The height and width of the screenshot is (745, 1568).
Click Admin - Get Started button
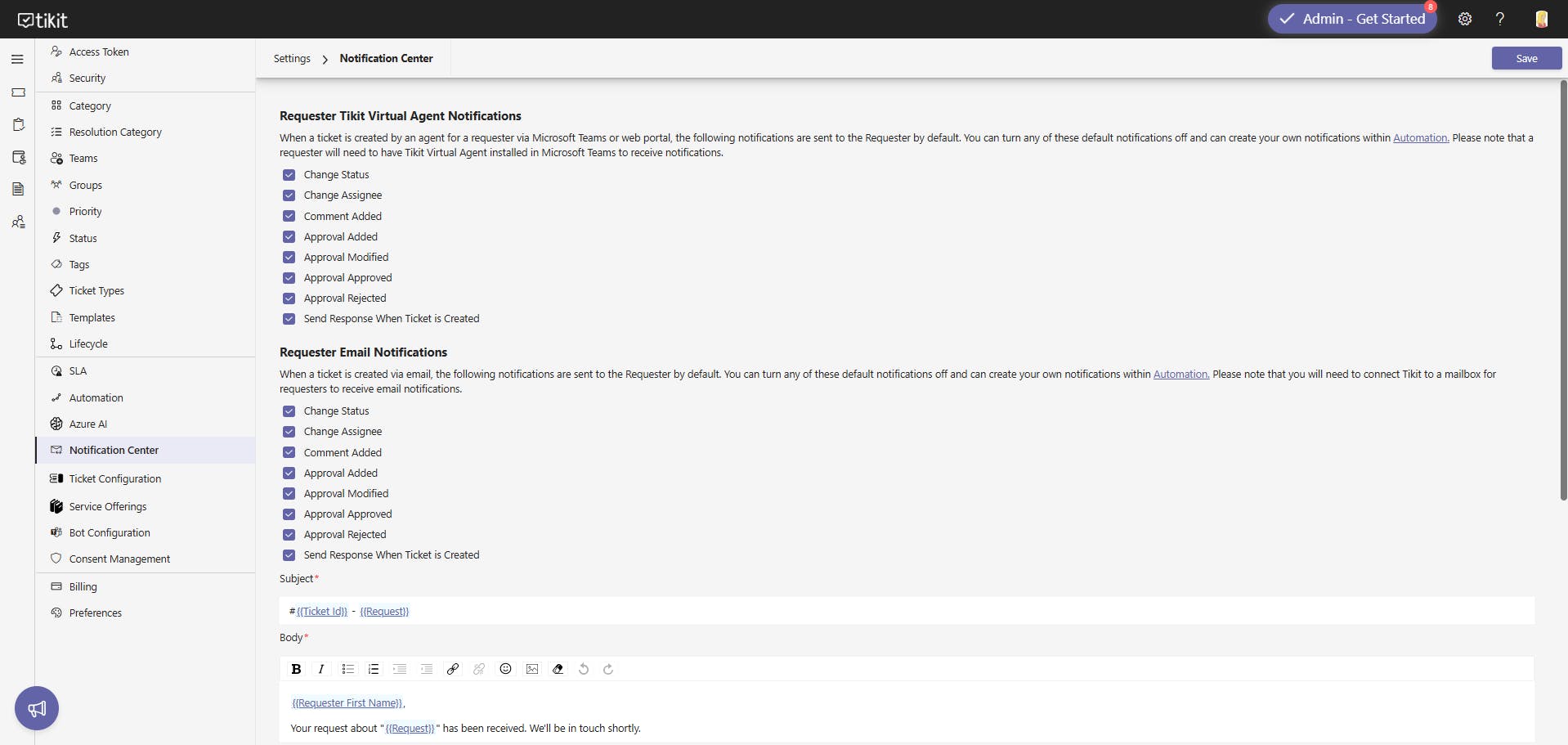[x=1352, y=19]
